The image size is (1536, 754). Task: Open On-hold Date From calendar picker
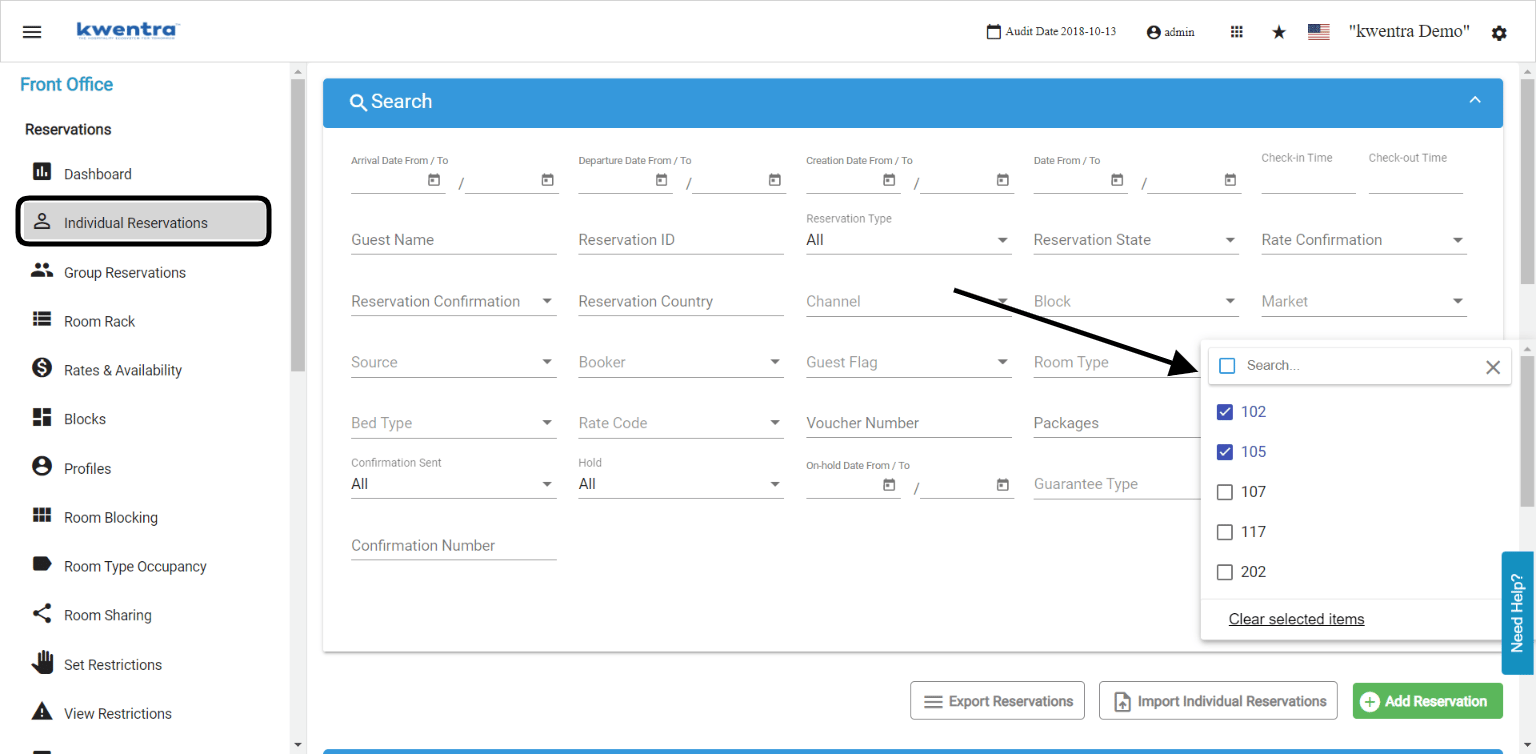889,485
